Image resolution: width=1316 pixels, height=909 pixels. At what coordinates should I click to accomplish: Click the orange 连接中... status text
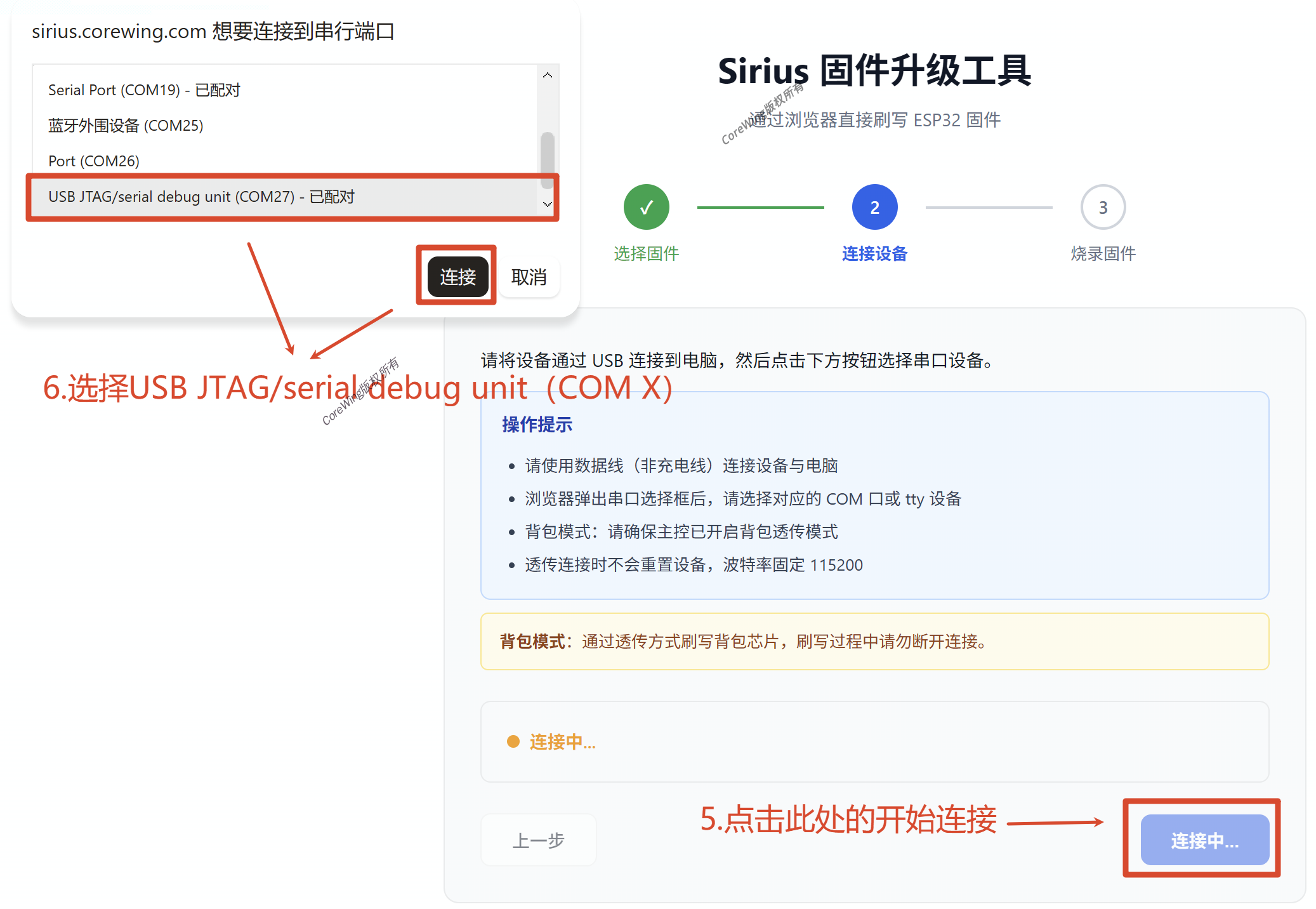pos(562,741)
